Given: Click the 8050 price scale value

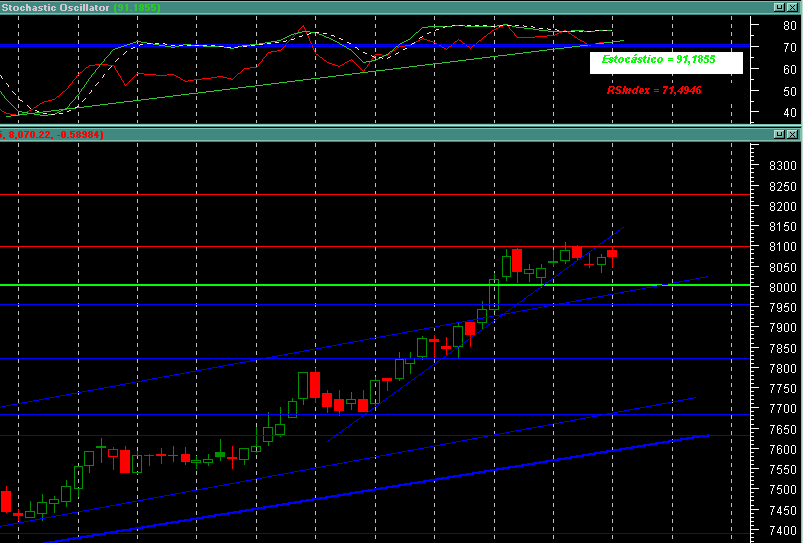Looking at the screenshot, I should coord(783,267).
